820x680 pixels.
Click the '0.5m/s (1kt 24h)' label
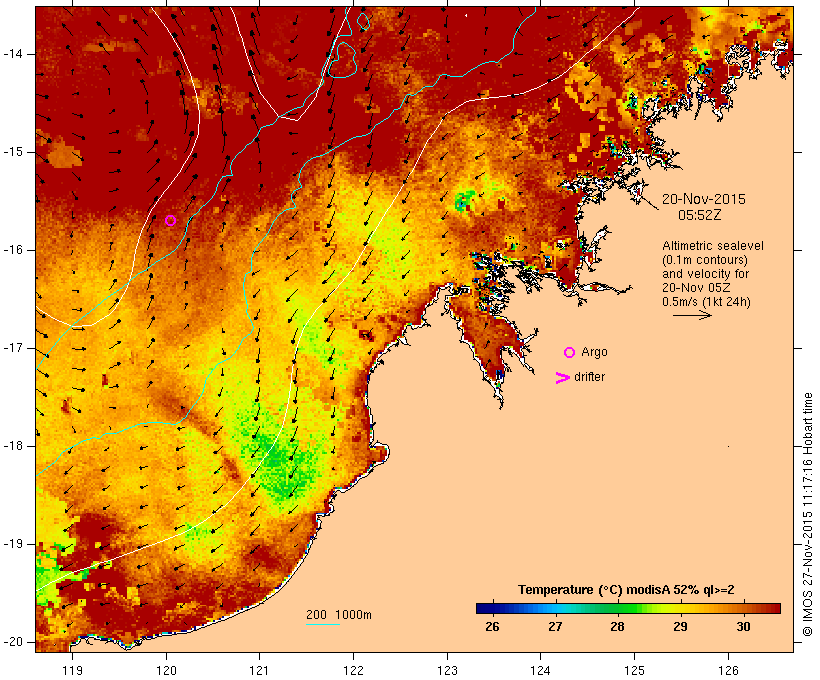point(706,302)
